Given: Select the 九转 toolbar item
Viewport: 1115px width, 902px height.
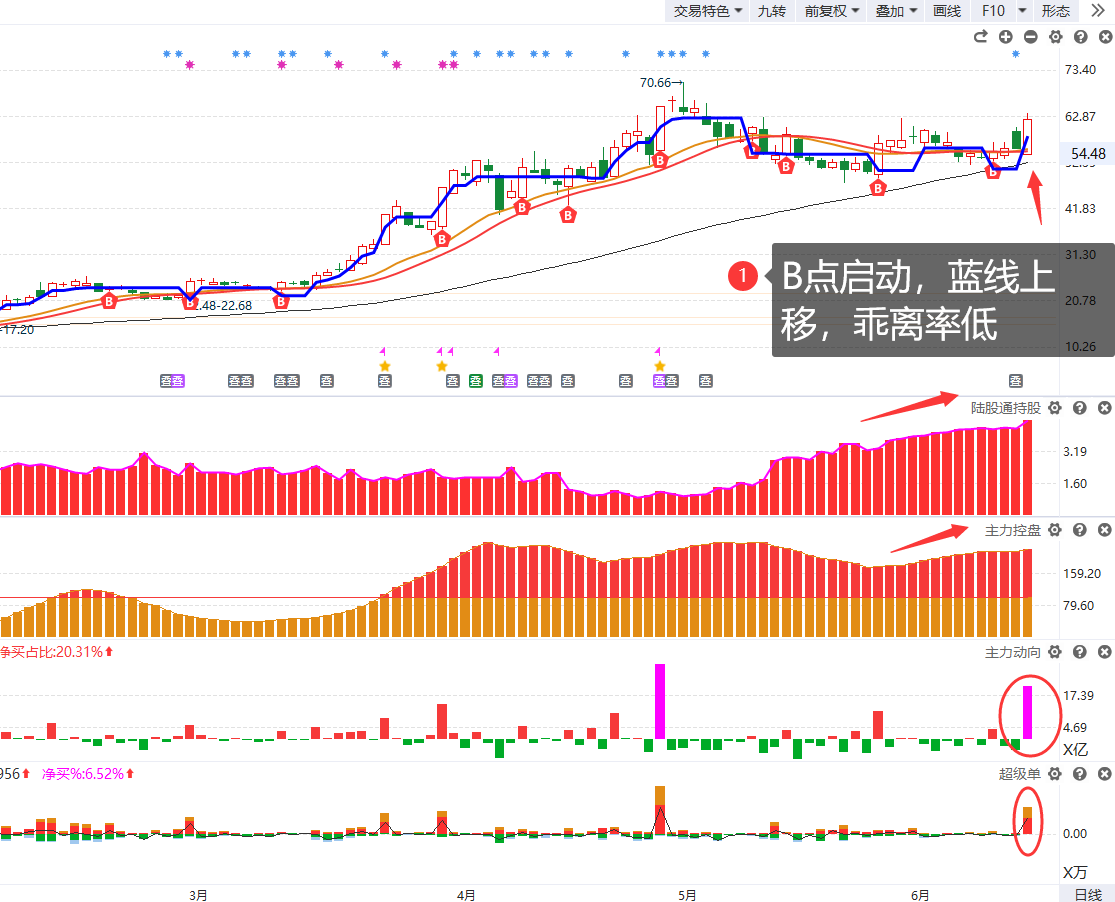Looking at the screenshot, I should (771, 11).
